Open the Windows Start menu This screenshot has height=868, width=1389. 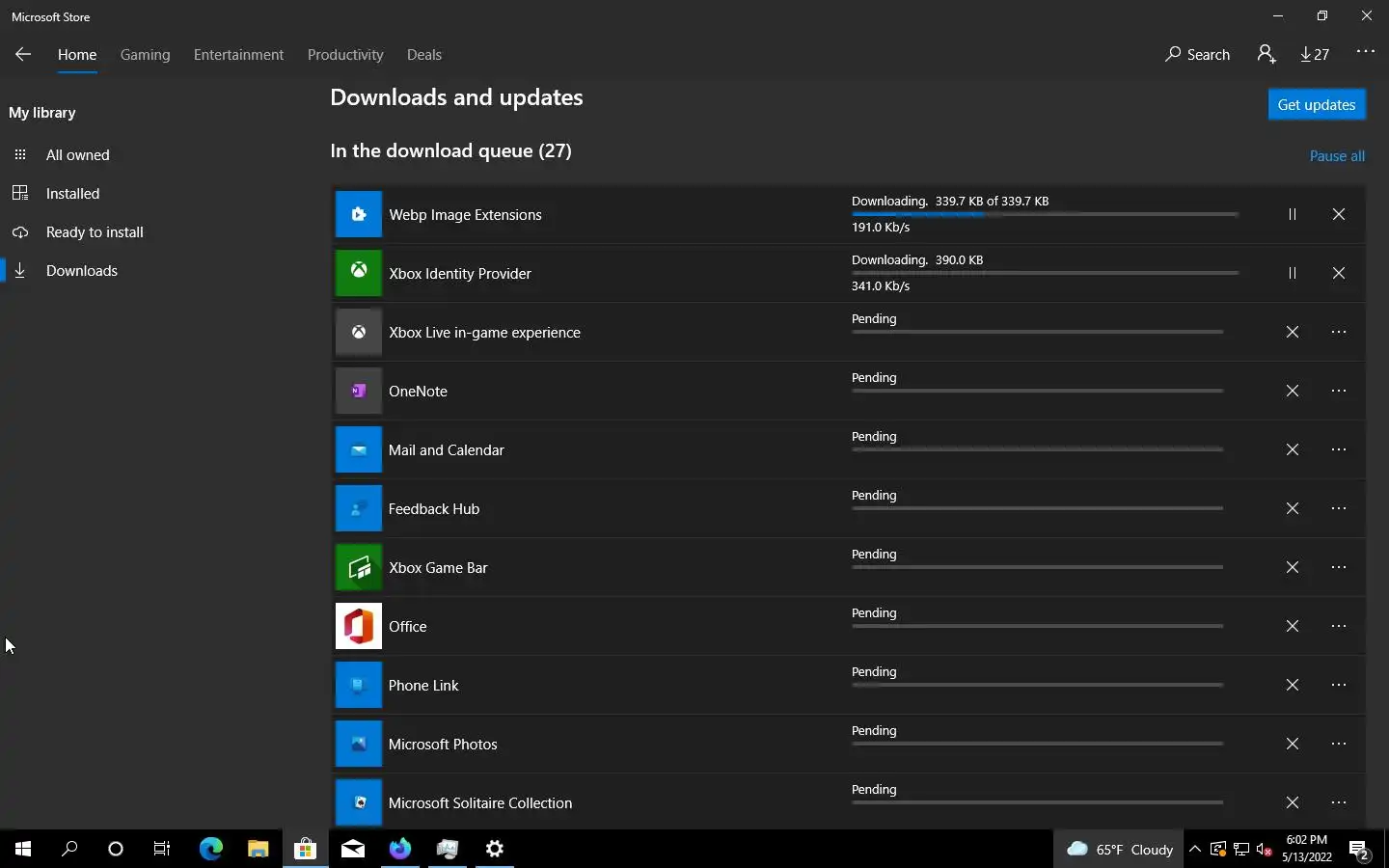23,849
